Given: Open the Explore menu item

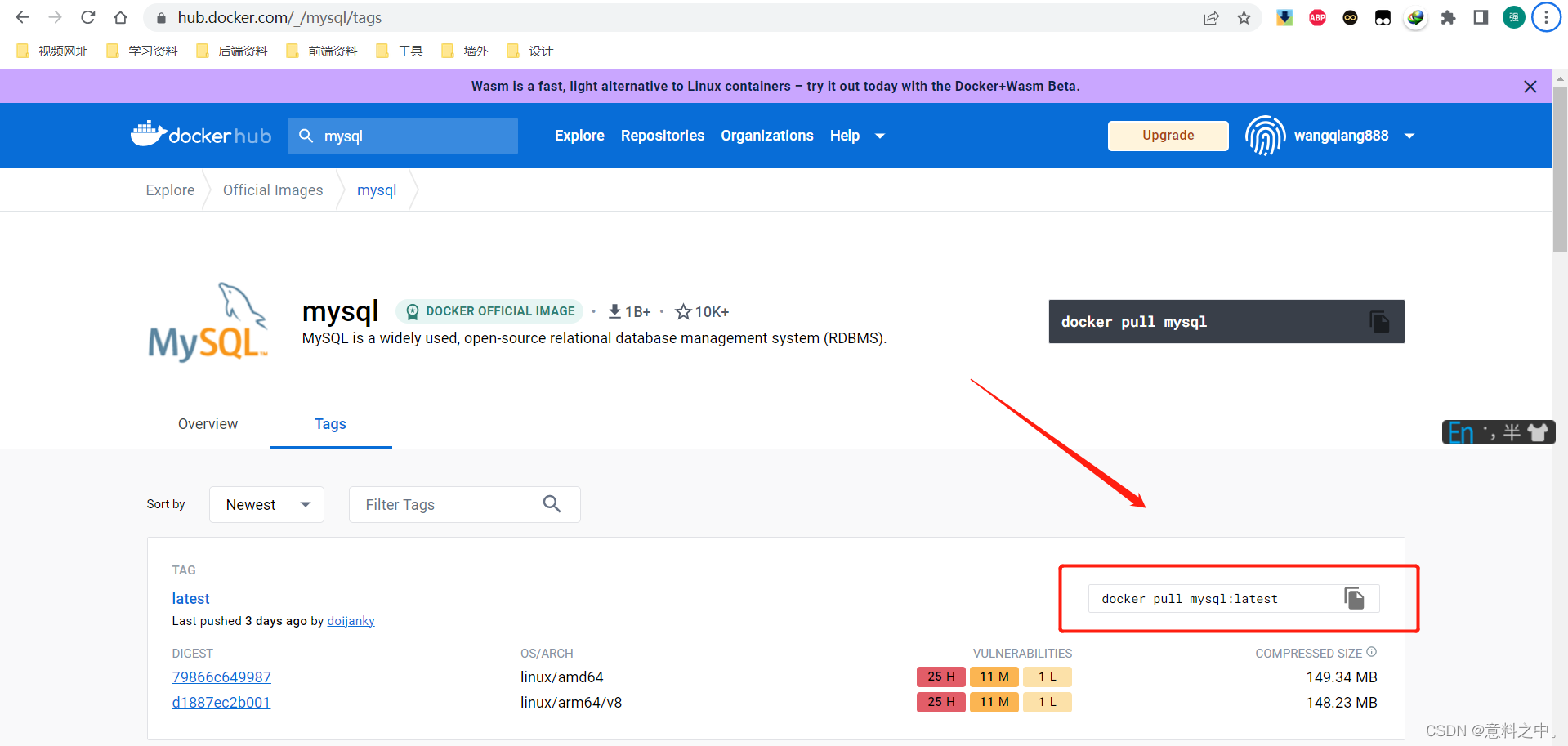Looking at the screenshot, I should coord(579,136).
